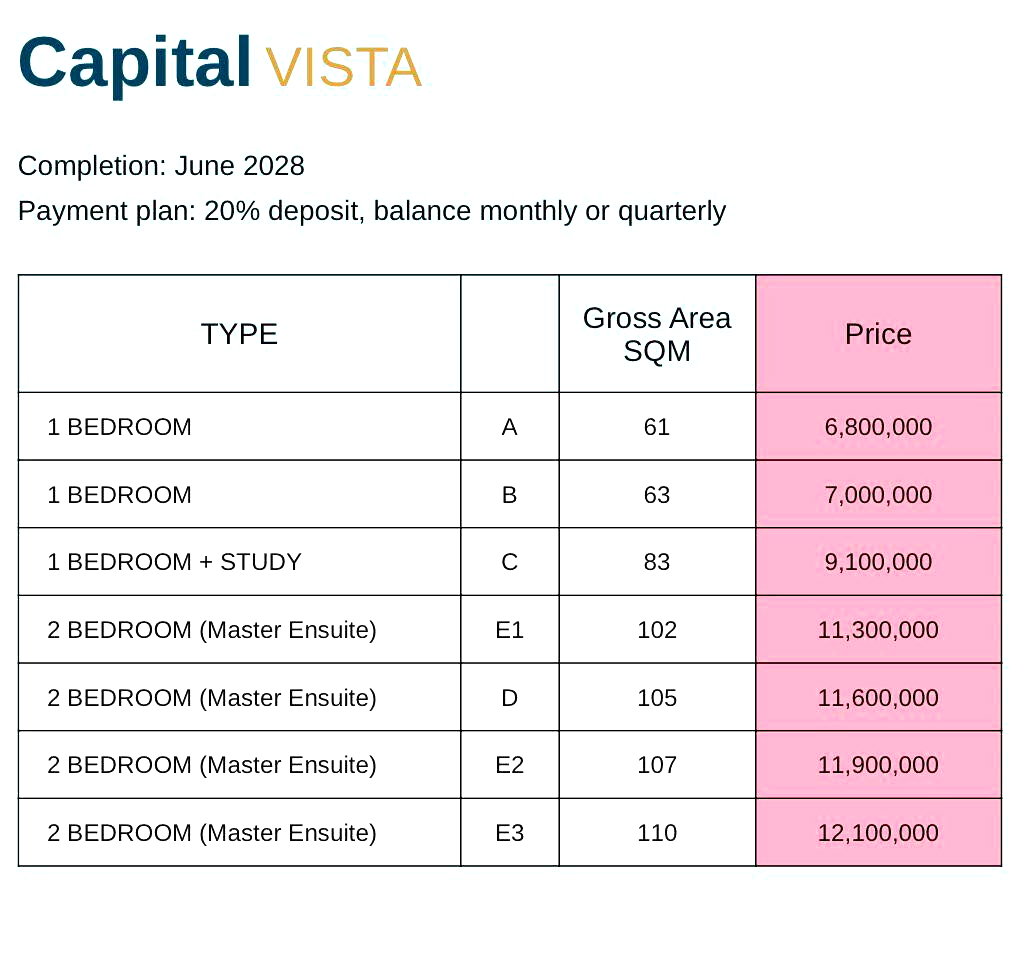Select the Completion: June 2028 text
This screenshot has height=954, width=1027.
161,166
